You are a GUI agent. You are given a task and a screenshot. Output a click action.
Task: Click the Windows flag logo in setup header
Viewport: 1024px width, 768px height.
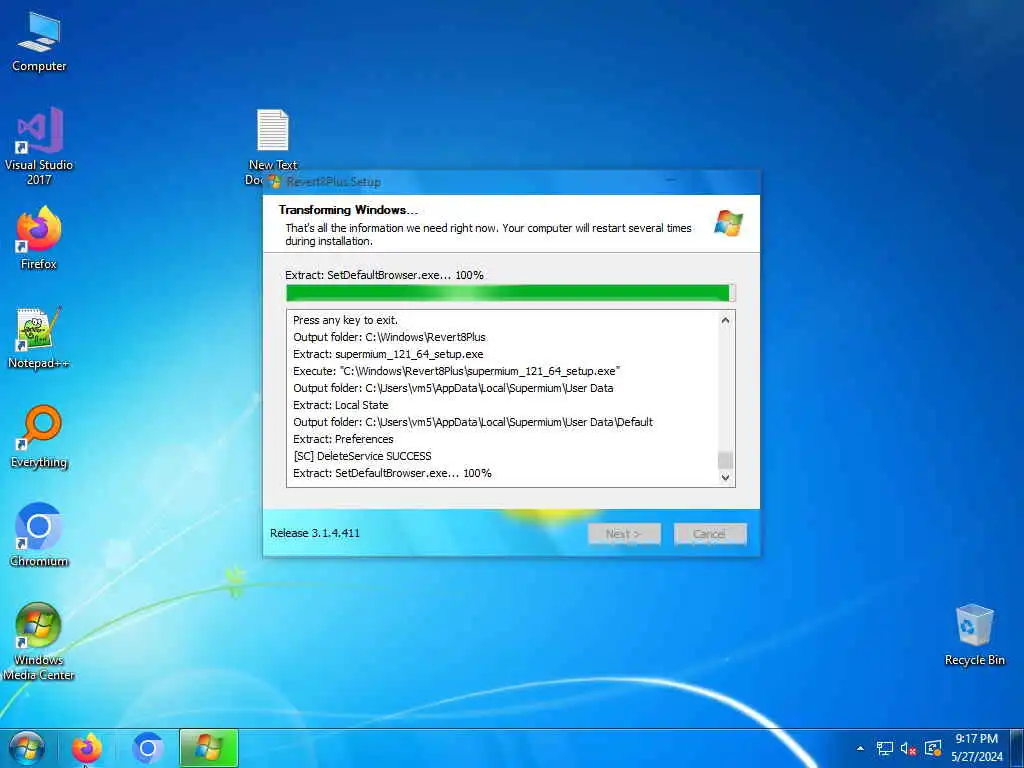click(x=728, y=223)
